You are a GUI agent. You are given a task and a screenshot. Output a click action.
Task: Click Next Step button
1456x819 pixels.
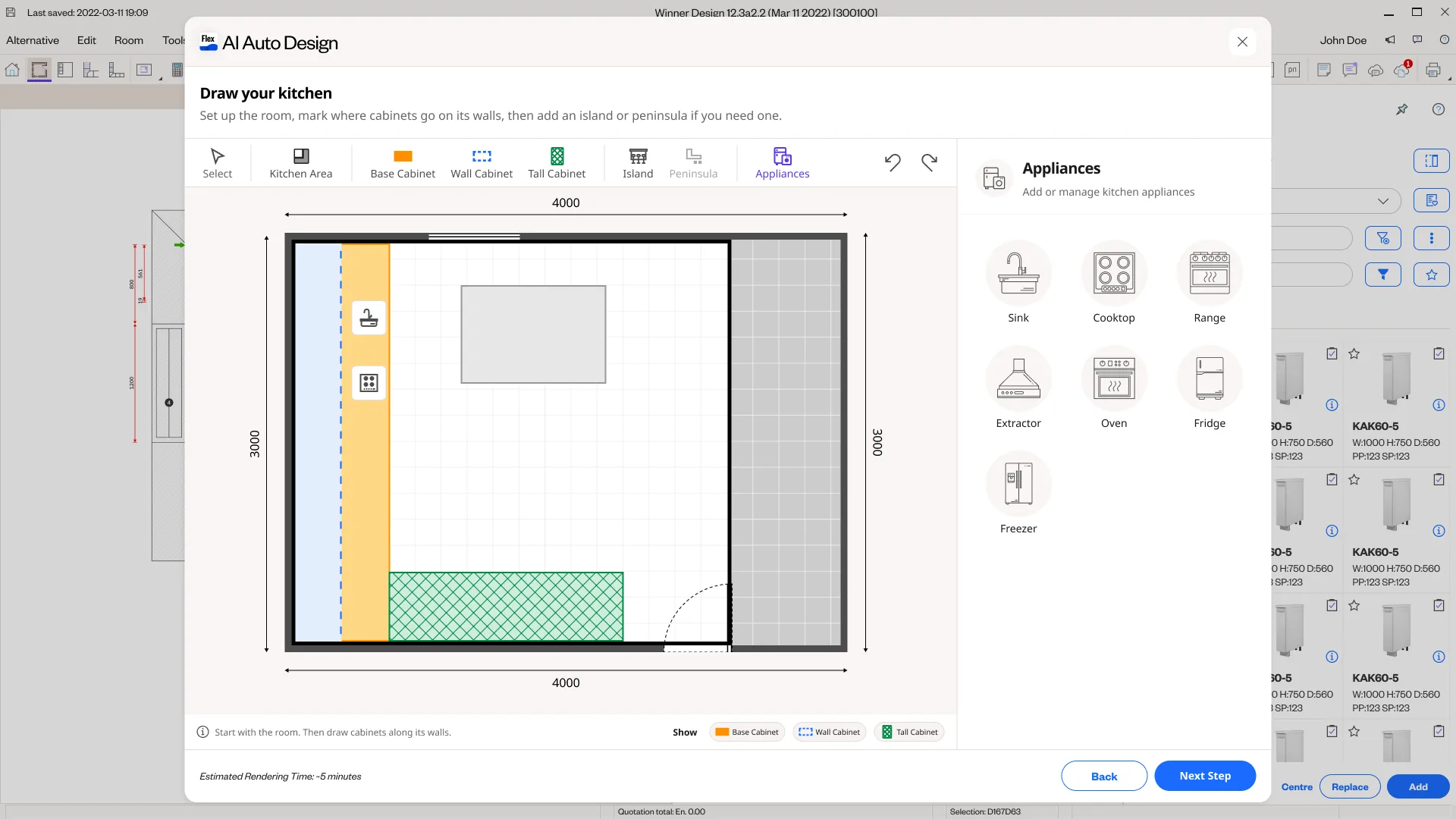tap(1205, 776)
